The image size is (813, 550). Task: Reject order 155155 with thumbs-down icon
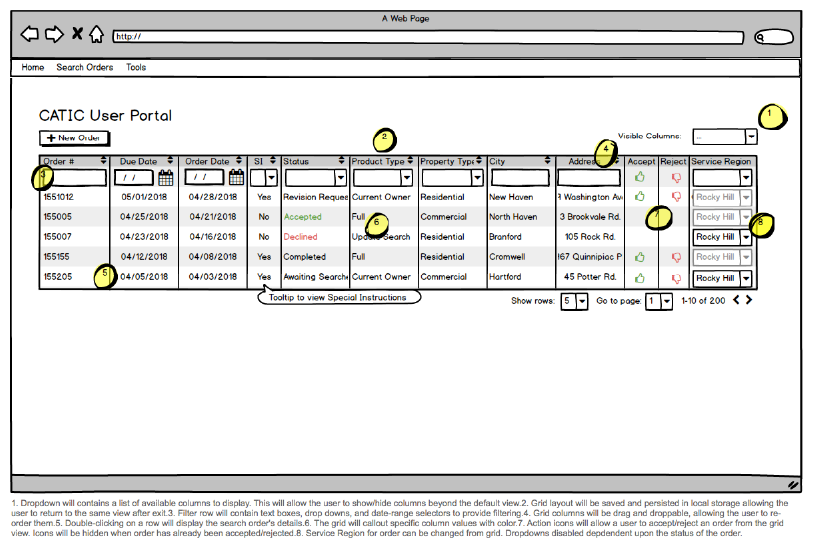(676, 258)
